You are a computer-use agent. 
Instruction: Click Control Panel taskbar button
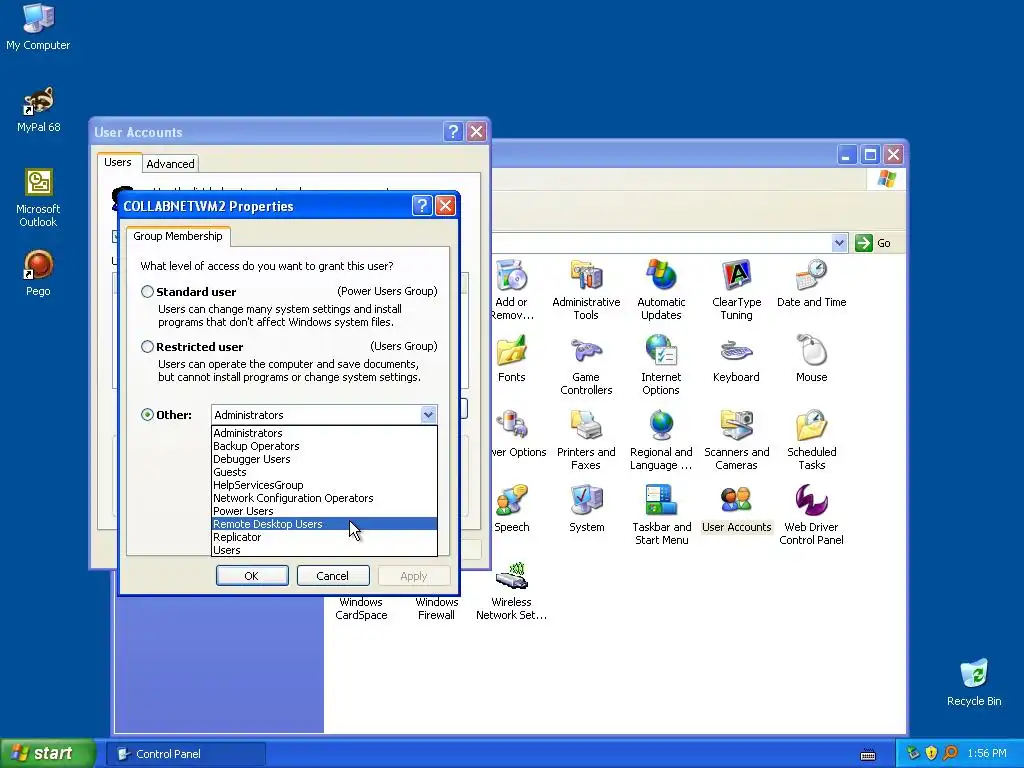186,754
